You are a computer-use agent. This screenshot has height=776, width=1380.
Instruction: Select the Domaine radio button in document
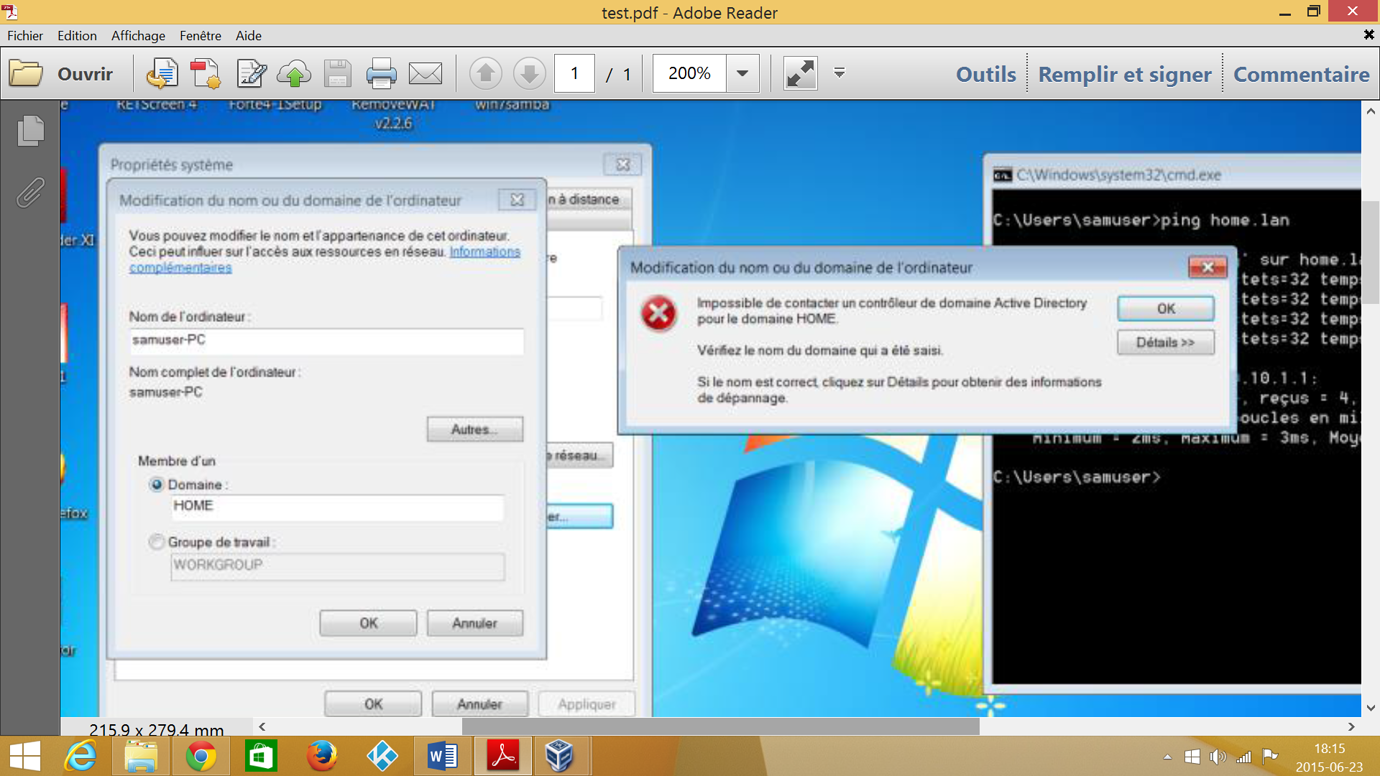(x=156, y=485)
